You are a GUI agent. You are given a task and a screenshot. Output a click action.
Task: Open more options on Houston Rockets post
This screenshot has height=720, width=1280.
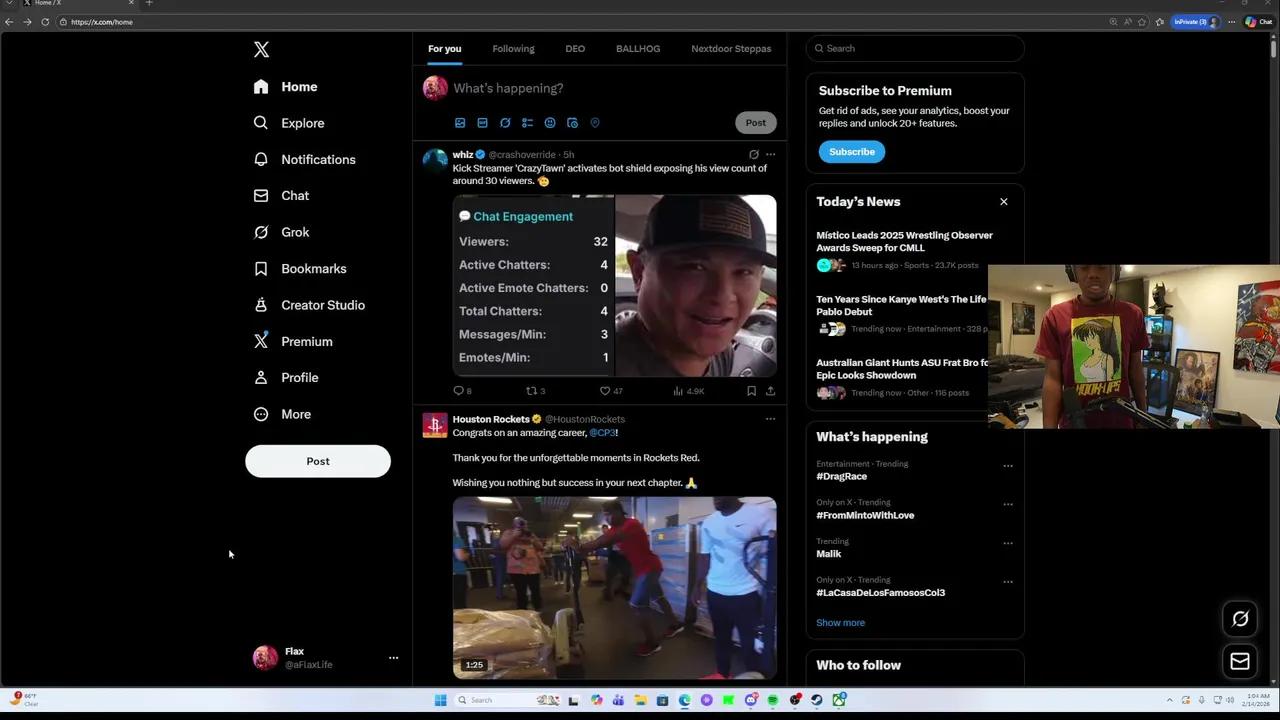point(770,419)
